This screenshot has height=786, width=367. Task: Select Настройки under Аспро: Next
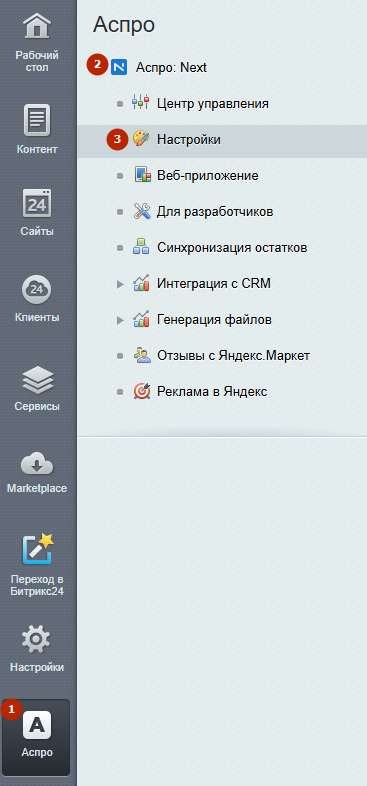(189, 139)
